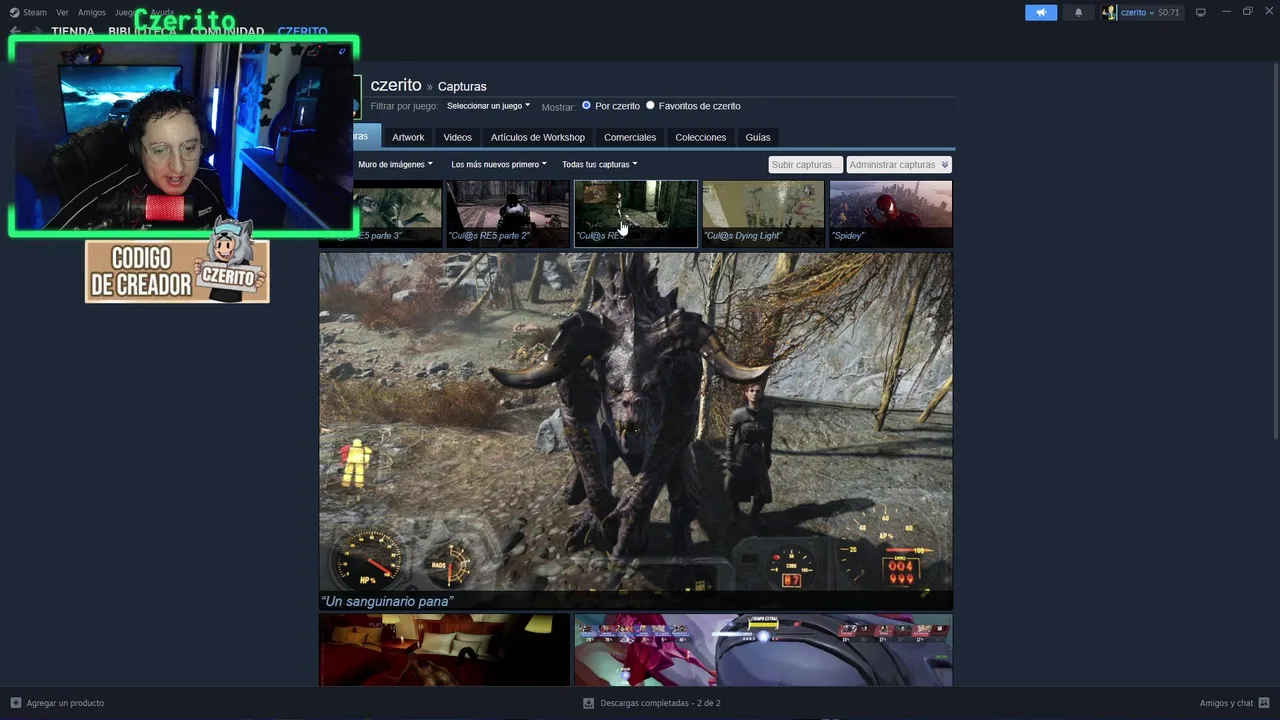Open the Steam announcements megaphone button
The image size is (1280, 720).
pos(1040,12)
